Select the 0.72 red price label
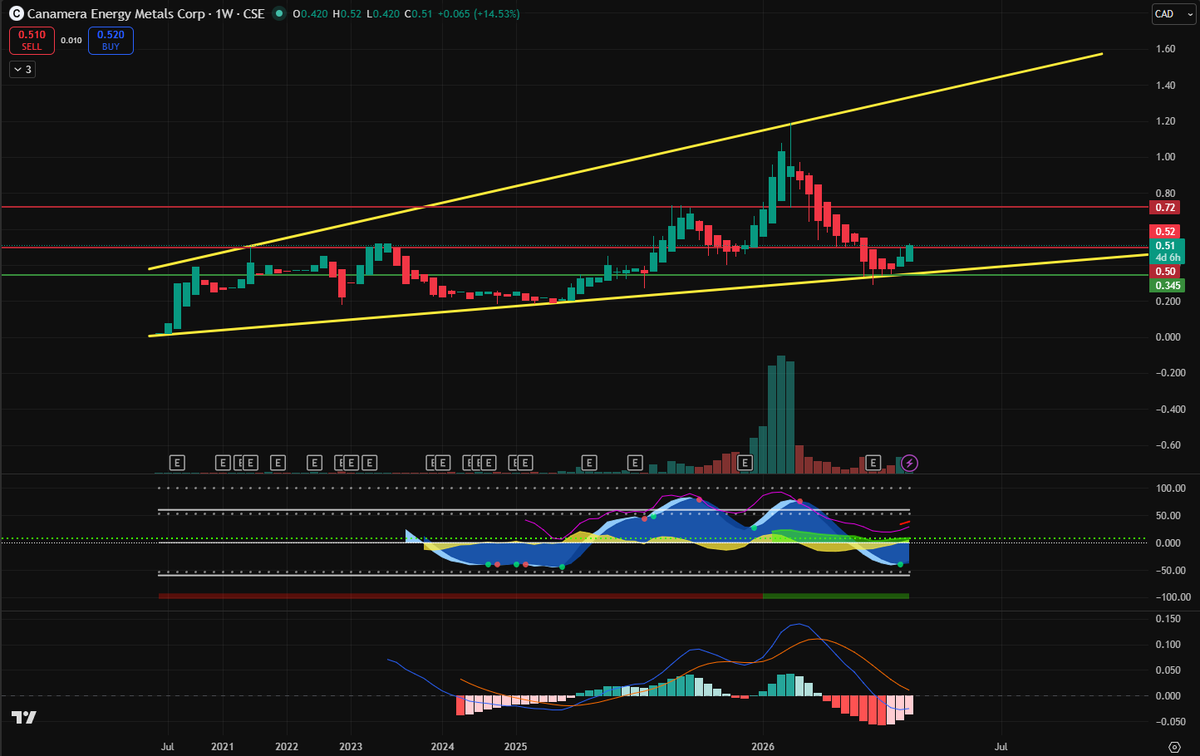The width and height of the screenshot is (1200, 756). point(1165,208)
